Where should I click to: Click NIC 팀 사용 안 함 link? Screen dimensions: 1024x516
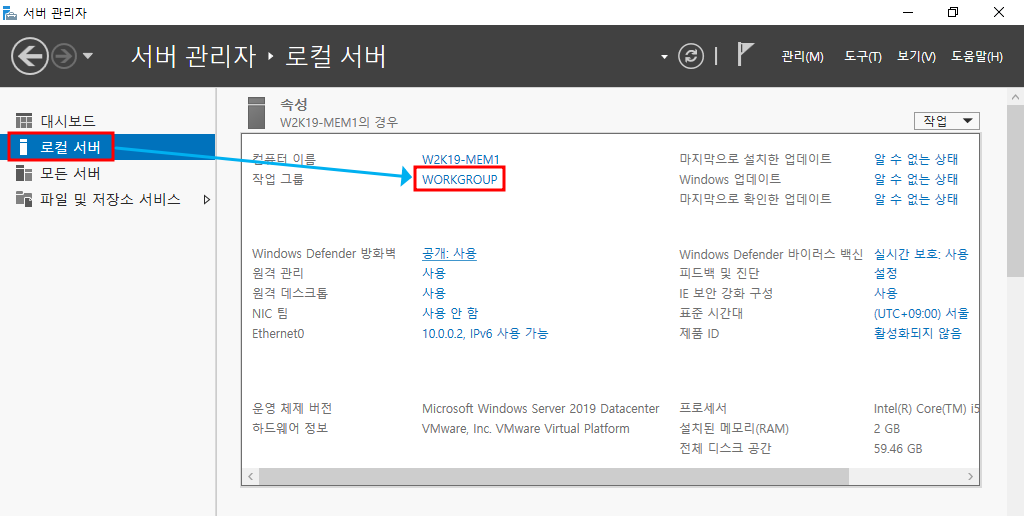pos(450,314)
